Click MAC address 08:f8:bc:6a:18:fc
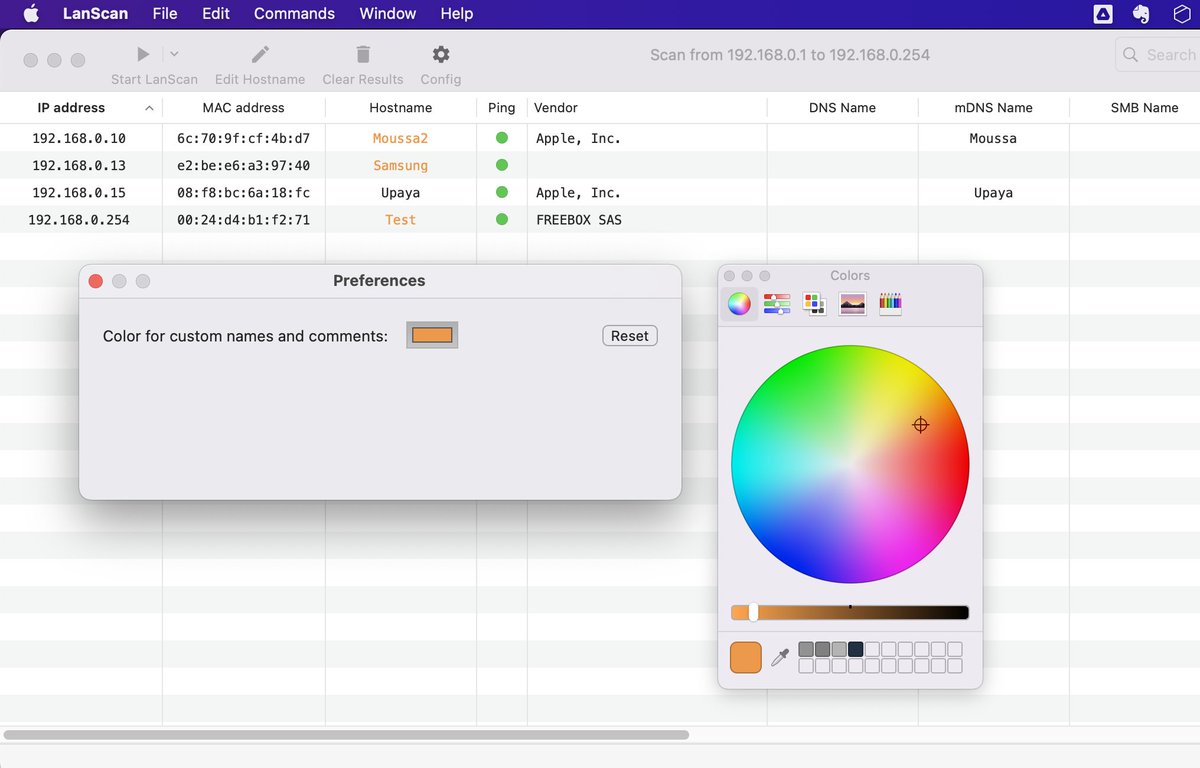Image resolution: width=1200 pixels, height=768 pixels. (x=243, y=192)
